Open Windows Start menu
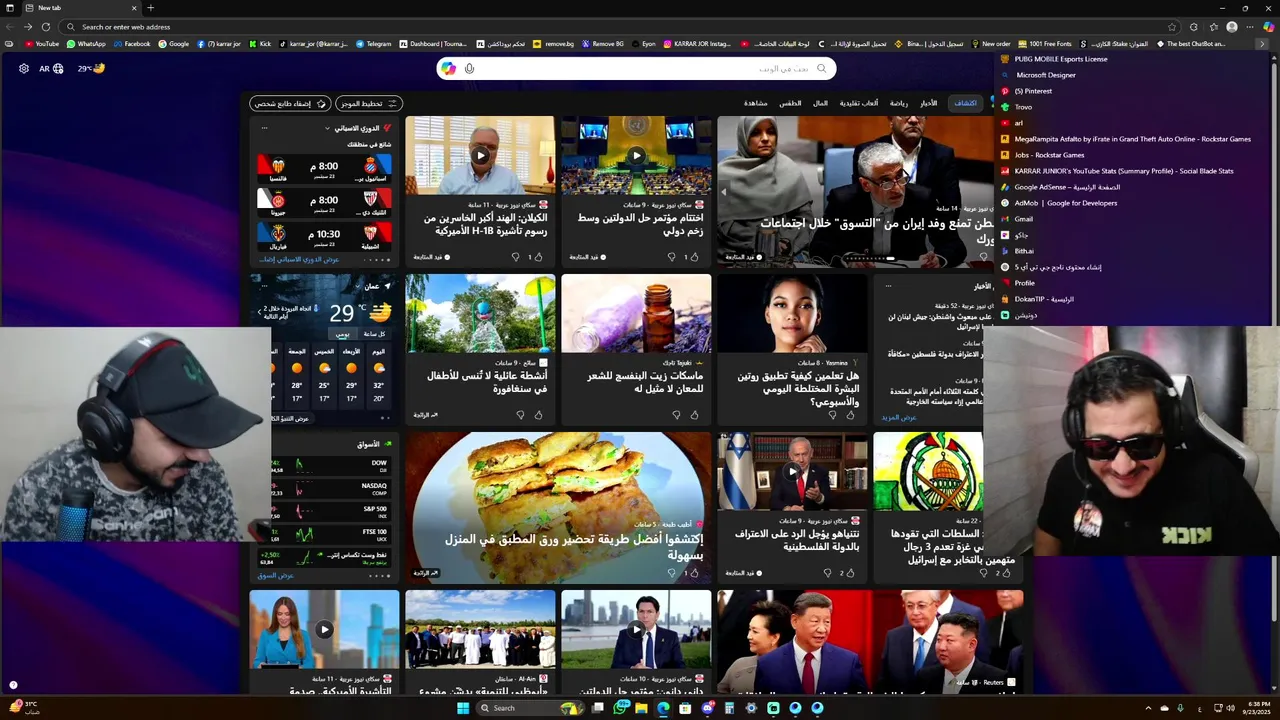The image size is (1280, 720). point(463,708)
